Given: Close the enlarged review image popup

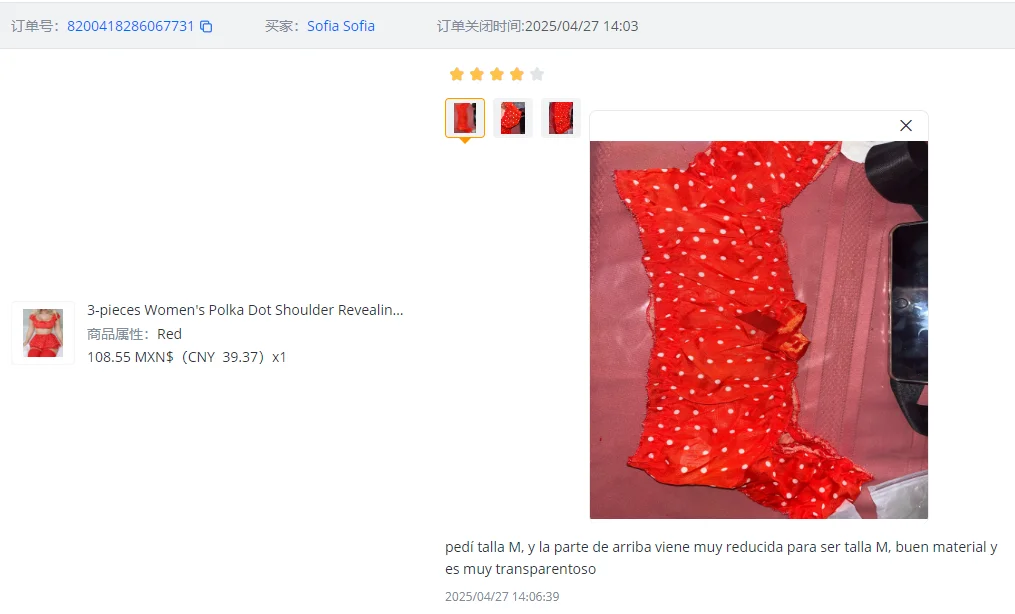Looking at the screenshot, I should pyautogui.click(x=906, y=126).
